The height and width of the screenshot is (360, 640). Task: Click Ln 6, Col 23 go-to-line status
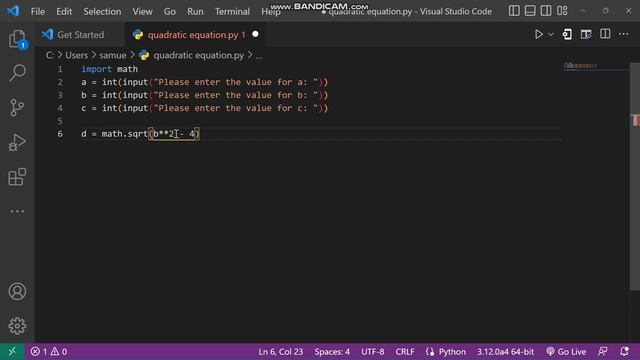280,351
